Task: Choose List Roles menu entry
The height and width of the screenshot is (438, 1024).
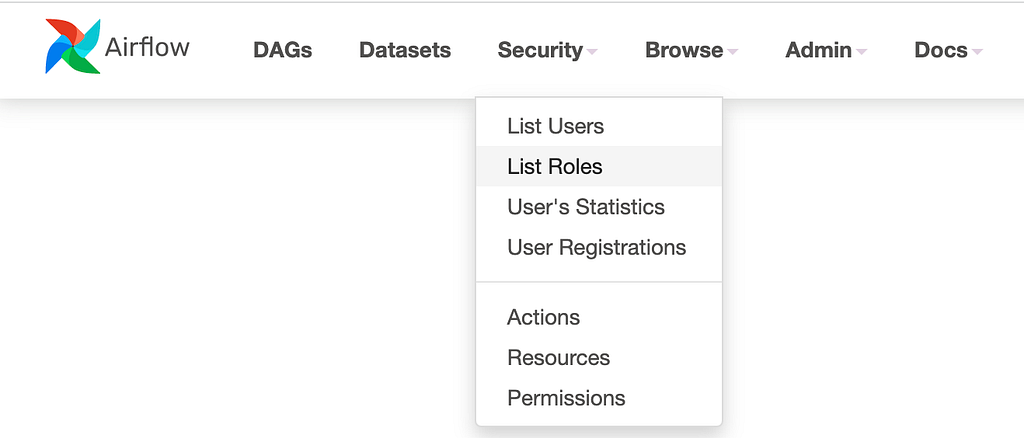Action: 599,166
